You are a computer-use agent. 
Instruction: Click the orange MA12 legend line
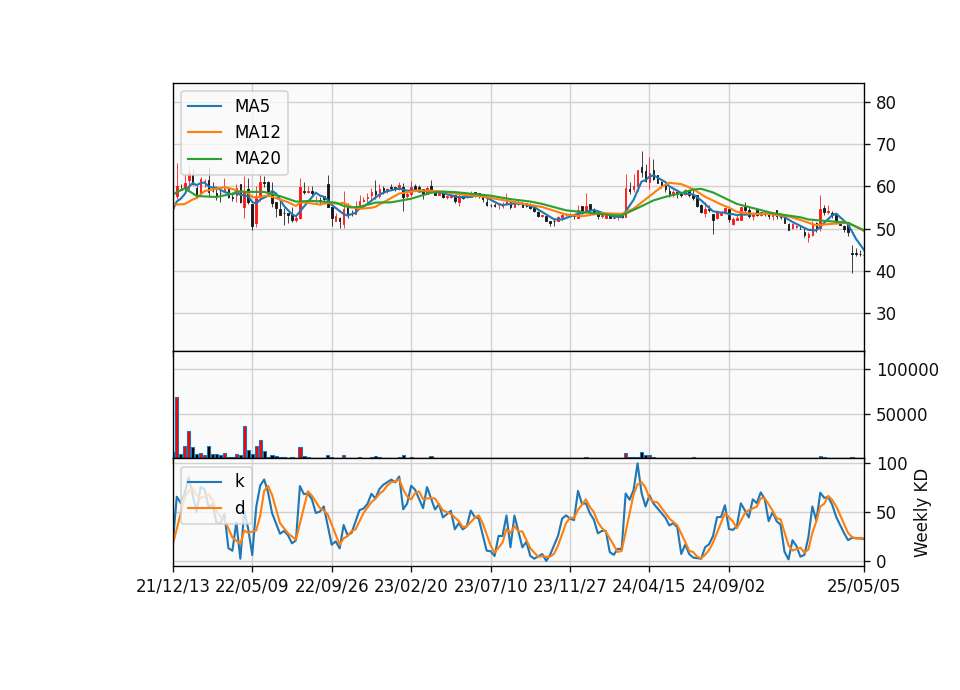click(204, 132)
